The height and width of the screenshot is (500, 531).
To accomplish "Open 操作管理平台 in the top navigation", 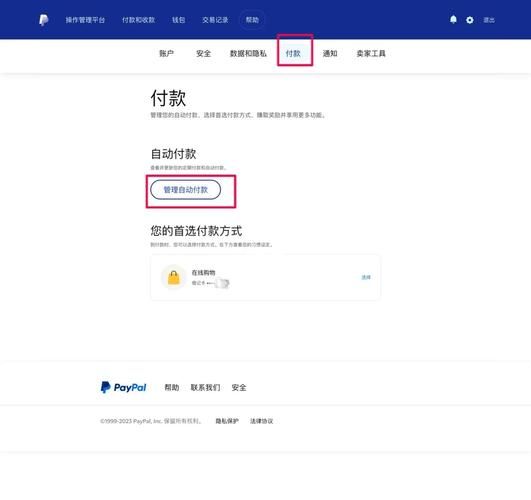I will pos(85,20).
